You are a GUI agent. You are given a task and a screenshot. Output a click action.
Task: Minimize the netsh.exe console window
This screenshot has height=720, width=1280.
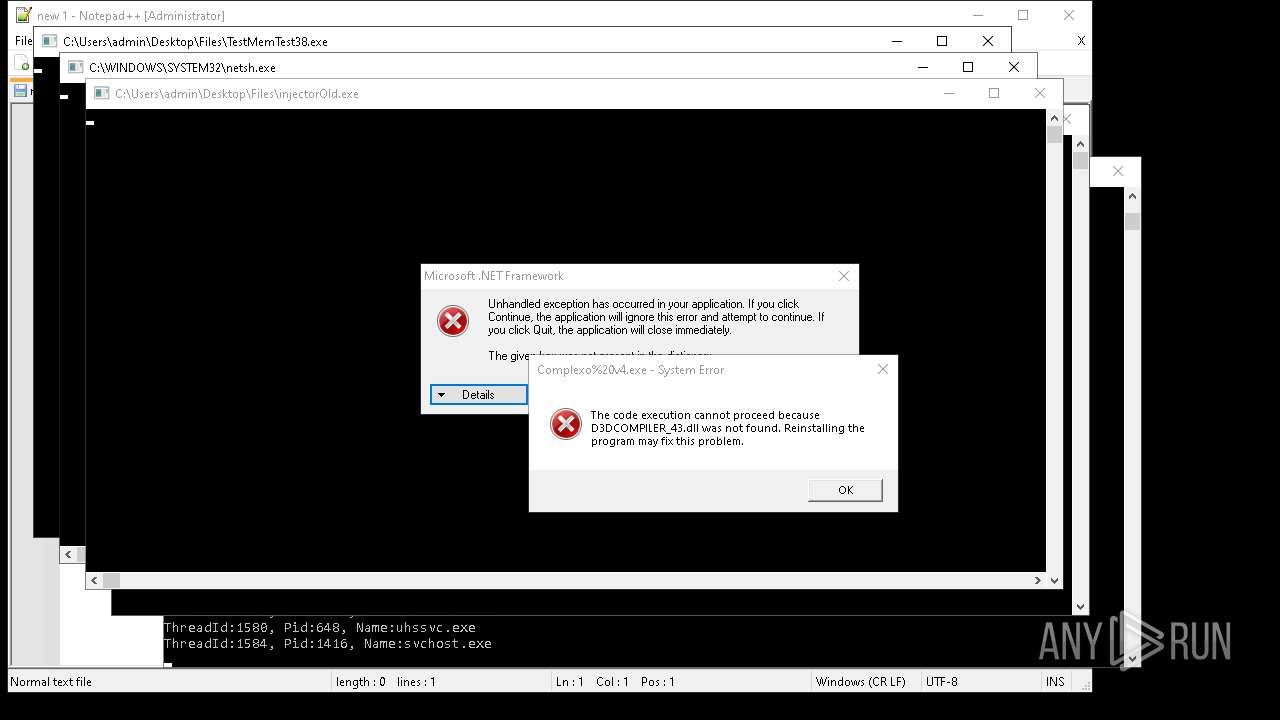tap(923, 67)
